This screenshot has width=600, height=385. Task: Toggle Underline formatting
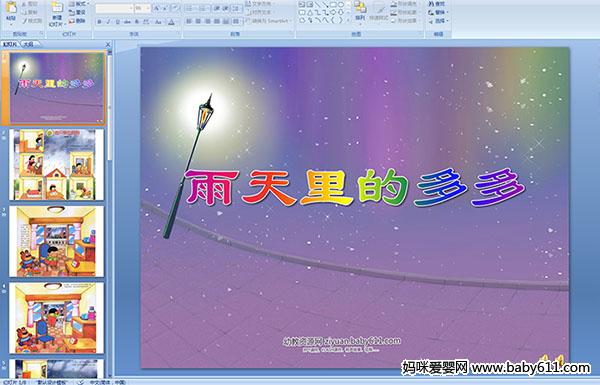(x=117, y=22)
